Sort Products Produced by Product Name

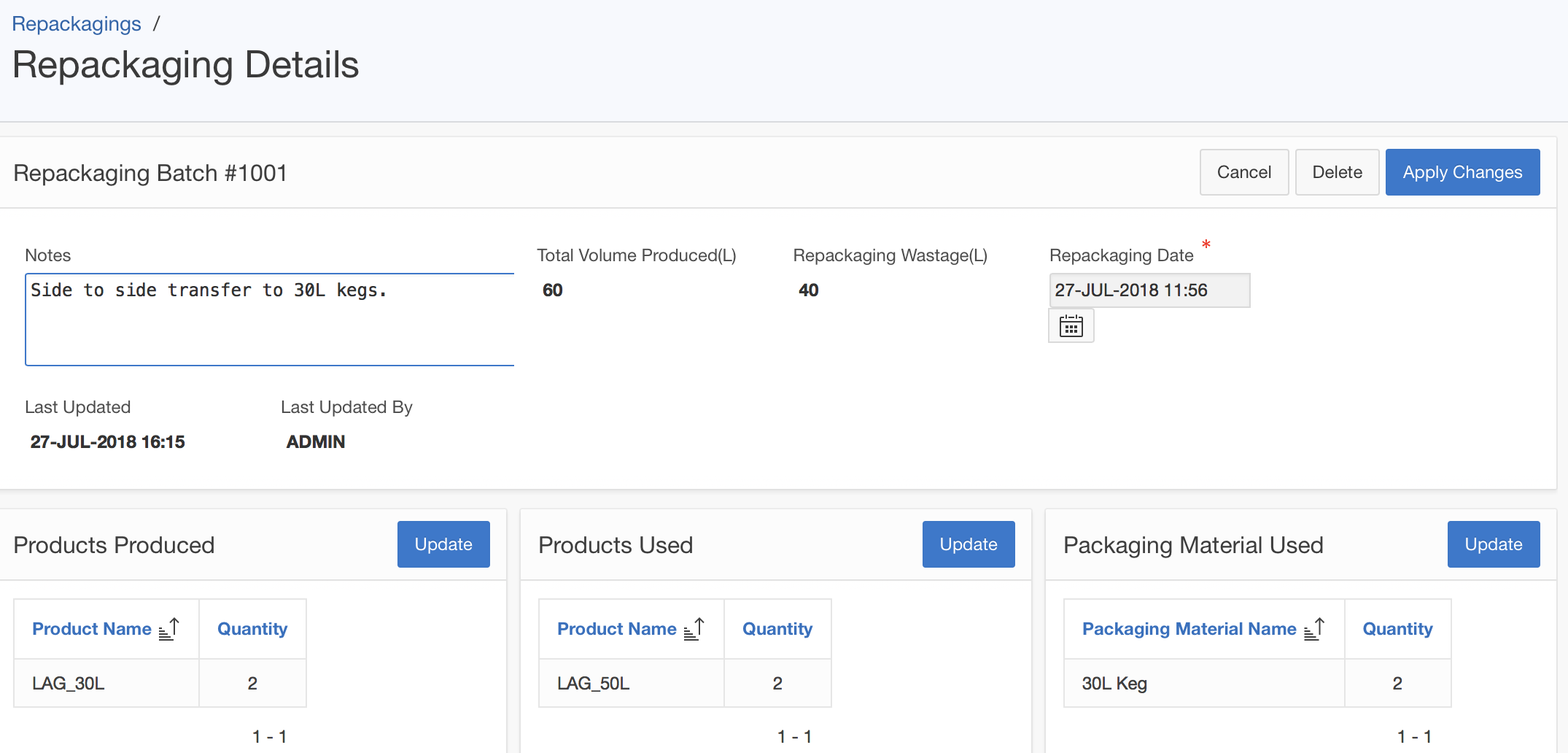[x=92, y=629]
